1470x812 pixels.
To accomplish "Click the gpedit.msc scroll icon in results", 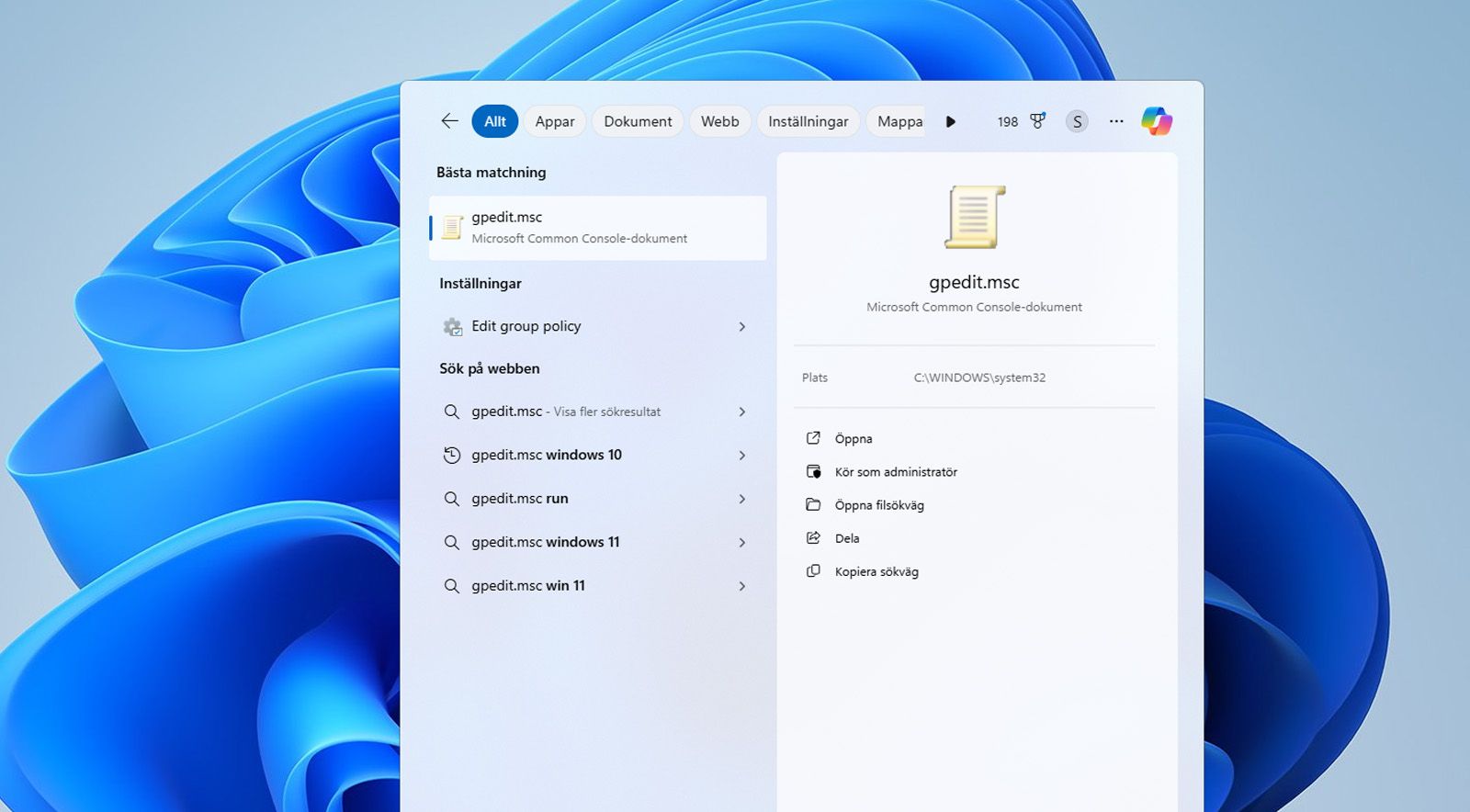I will (452, 227).
